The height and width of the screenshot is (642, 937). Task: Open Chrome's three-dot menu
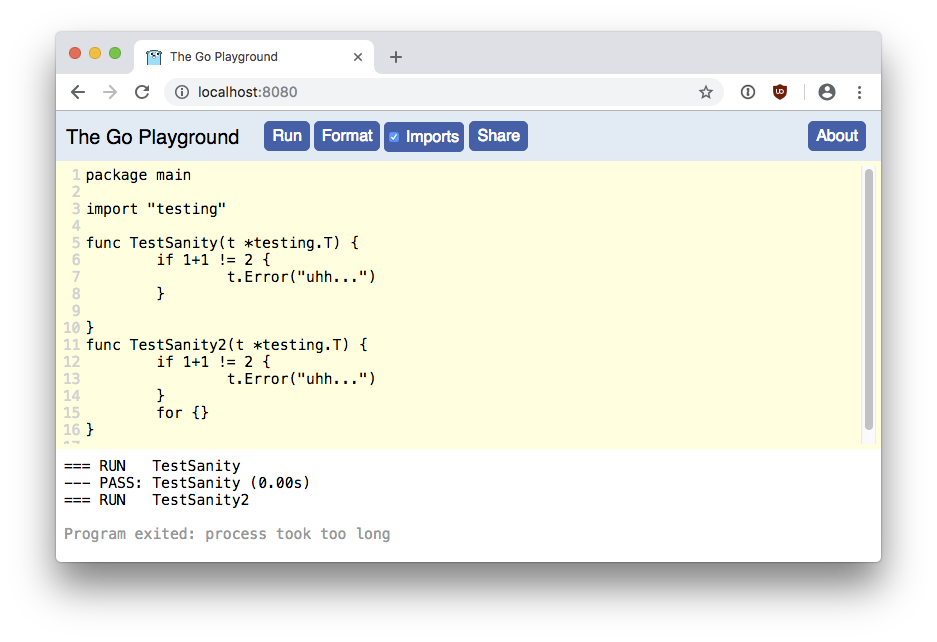(x=859, y=92)
